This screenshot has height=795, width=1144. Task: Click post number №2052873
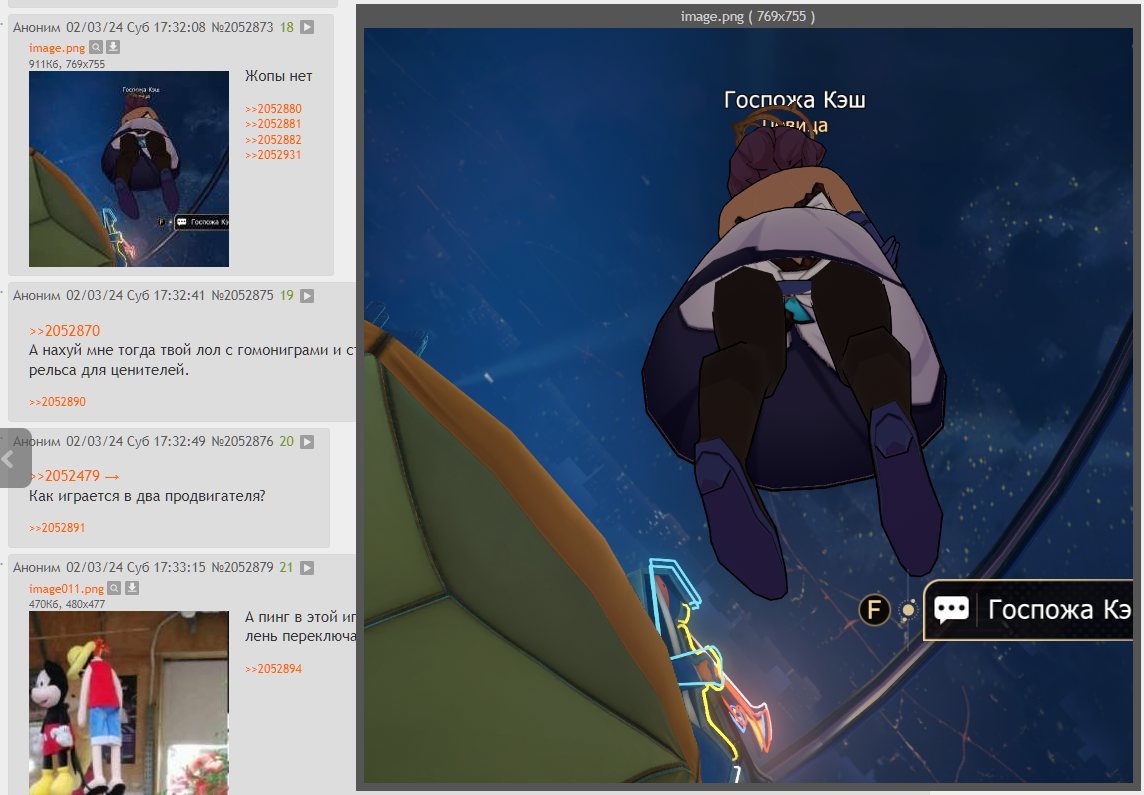point(242,27)
